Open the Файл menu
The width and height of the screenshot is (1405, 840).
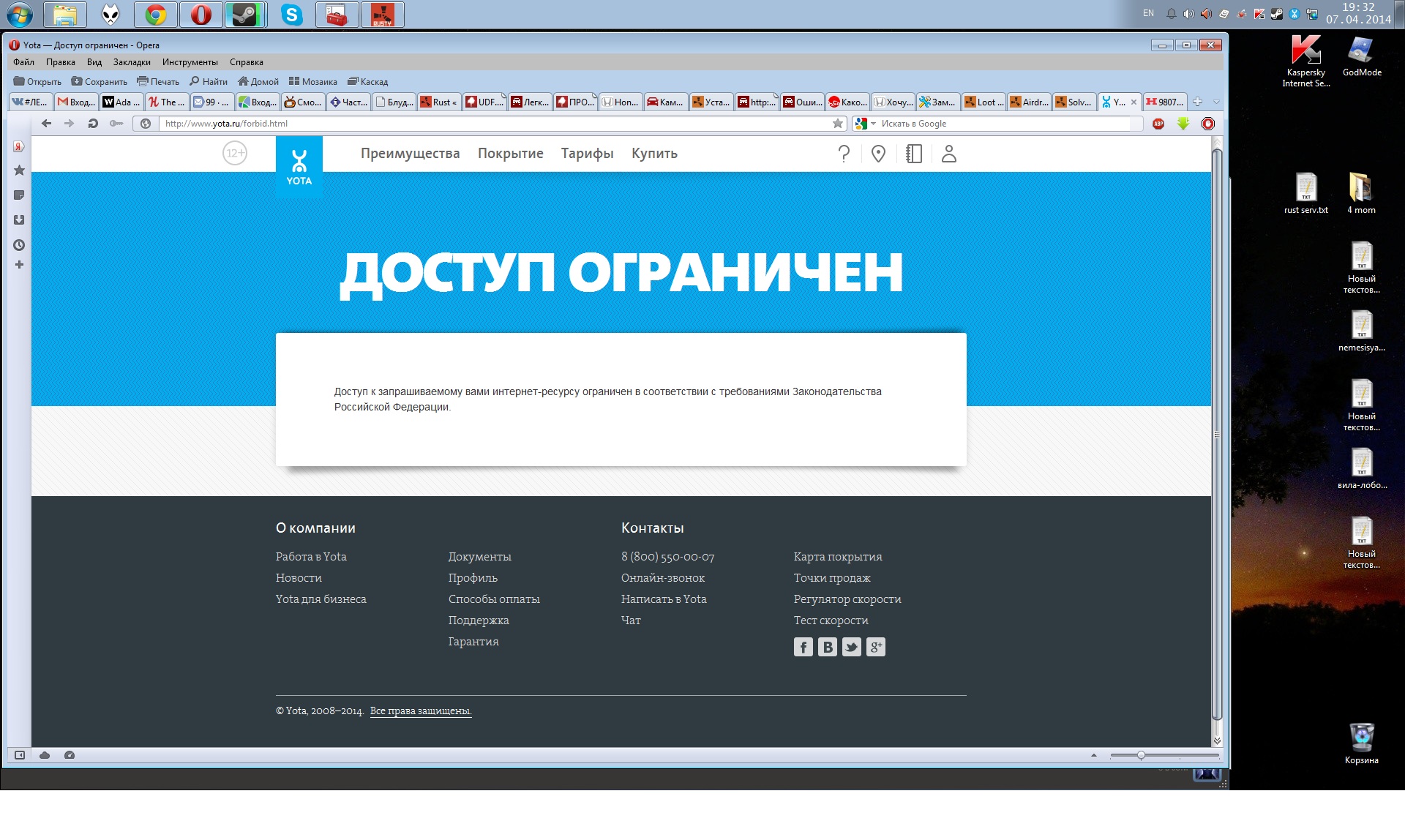(x=23, y=62)
